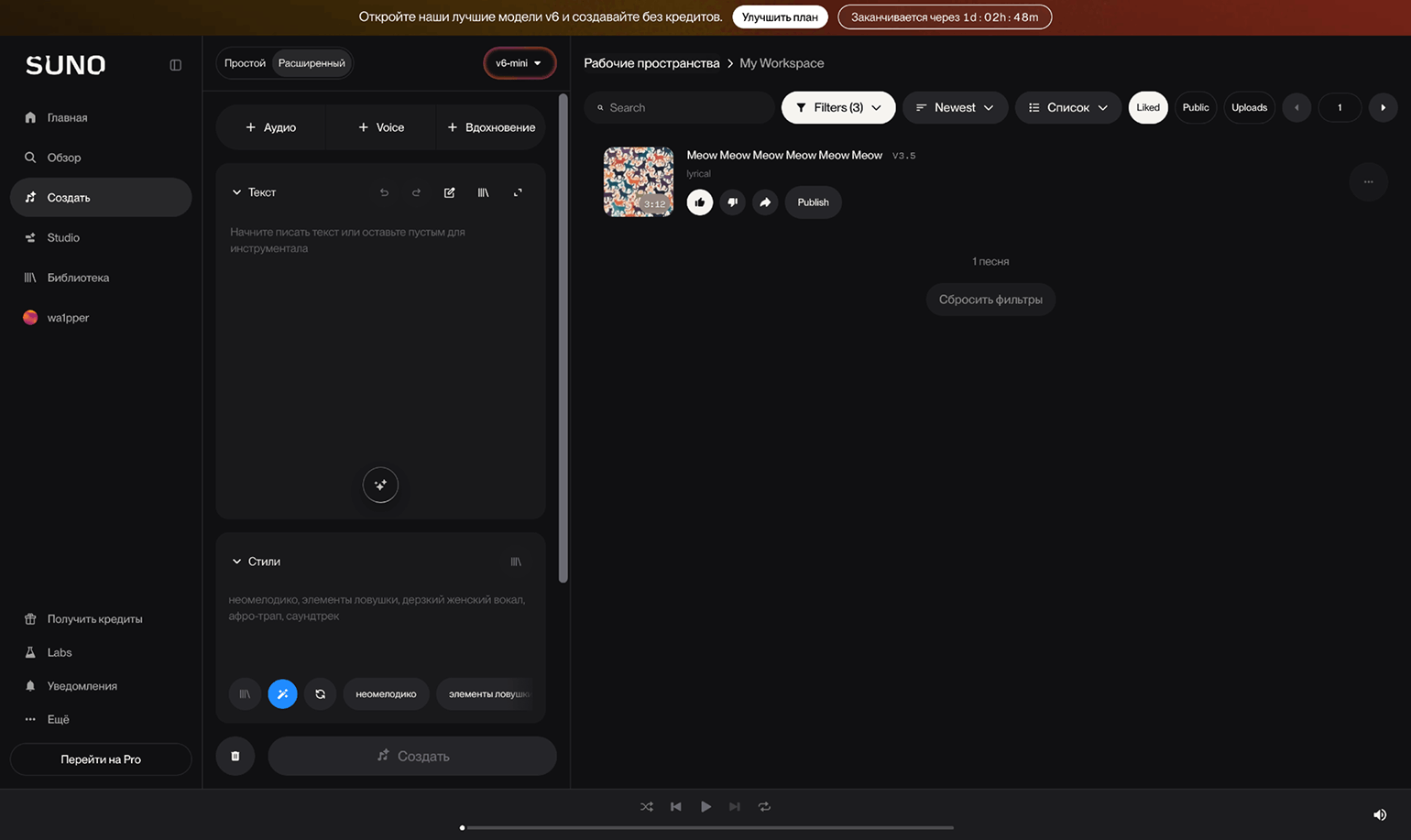Screen dimensions: 1411x840
Task: Toggle the Liked filter chip
Action: [1148, 107]
